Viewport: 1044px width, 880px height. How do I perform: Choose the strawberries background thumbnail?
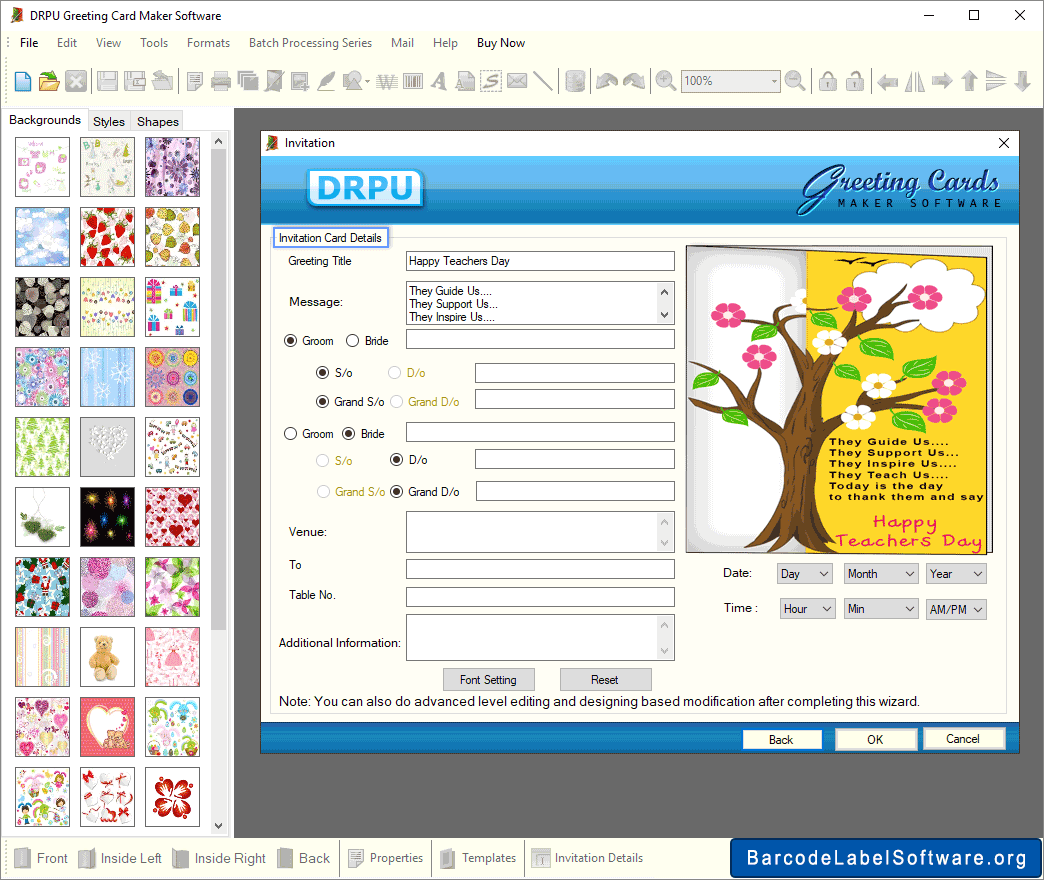coord(107,237)
